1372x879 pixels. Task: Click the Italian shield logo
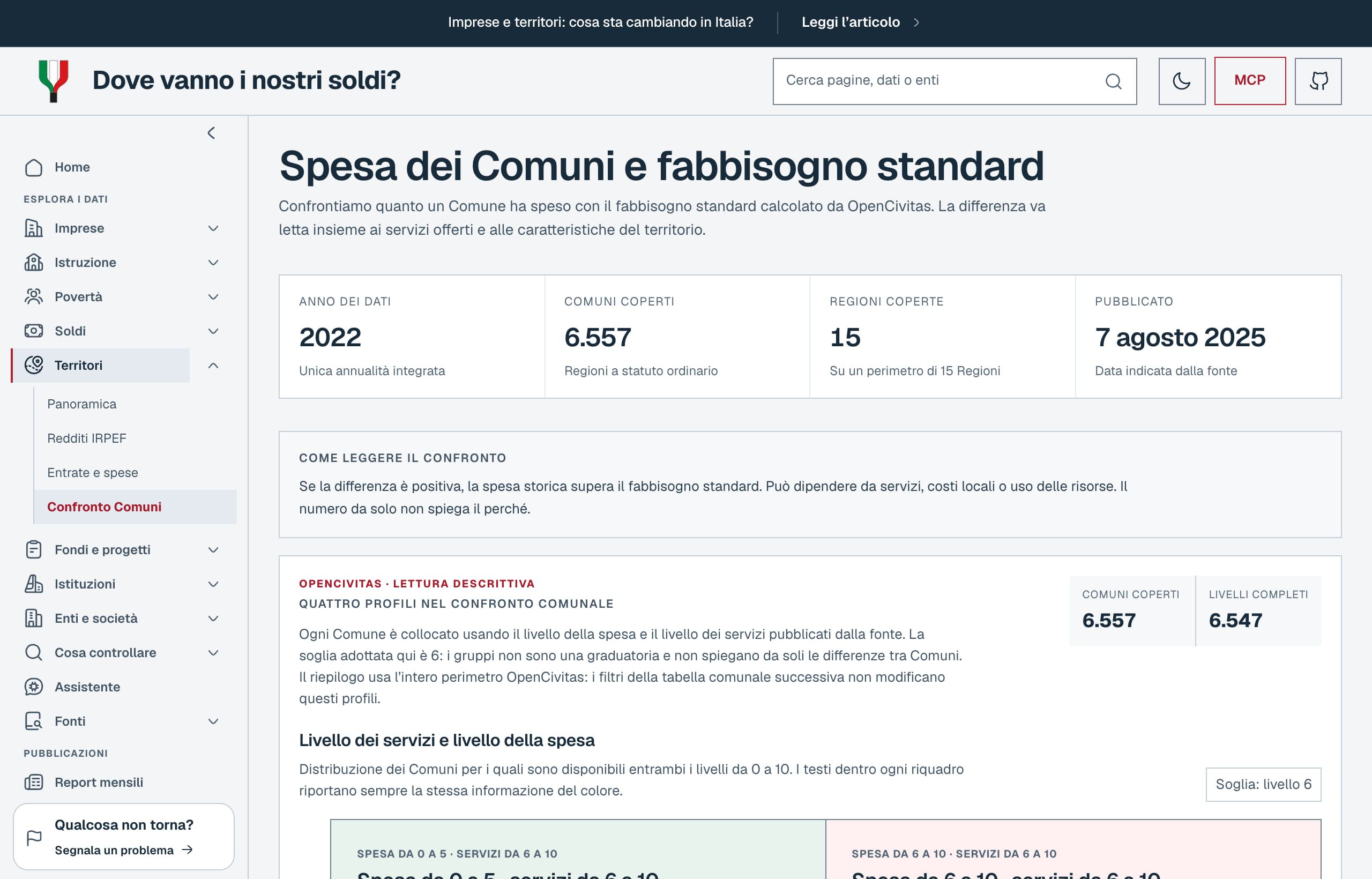pyautogui.click(x=54, y=81)
